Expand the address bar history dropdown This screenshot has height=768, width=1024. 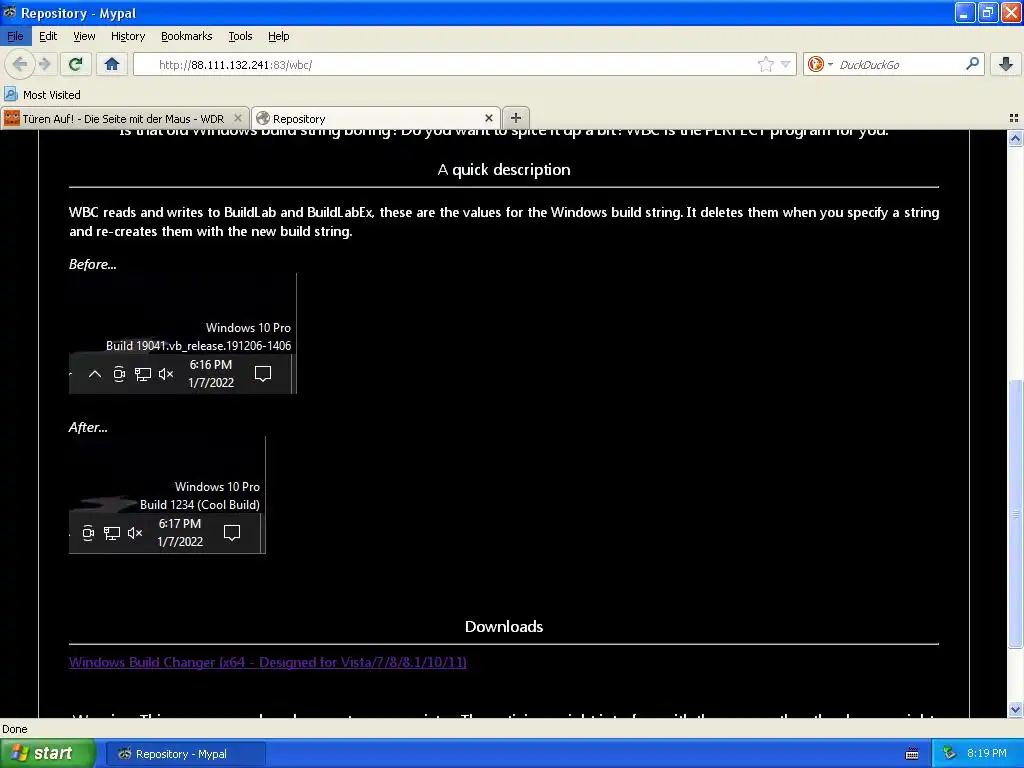click(786, 64)
